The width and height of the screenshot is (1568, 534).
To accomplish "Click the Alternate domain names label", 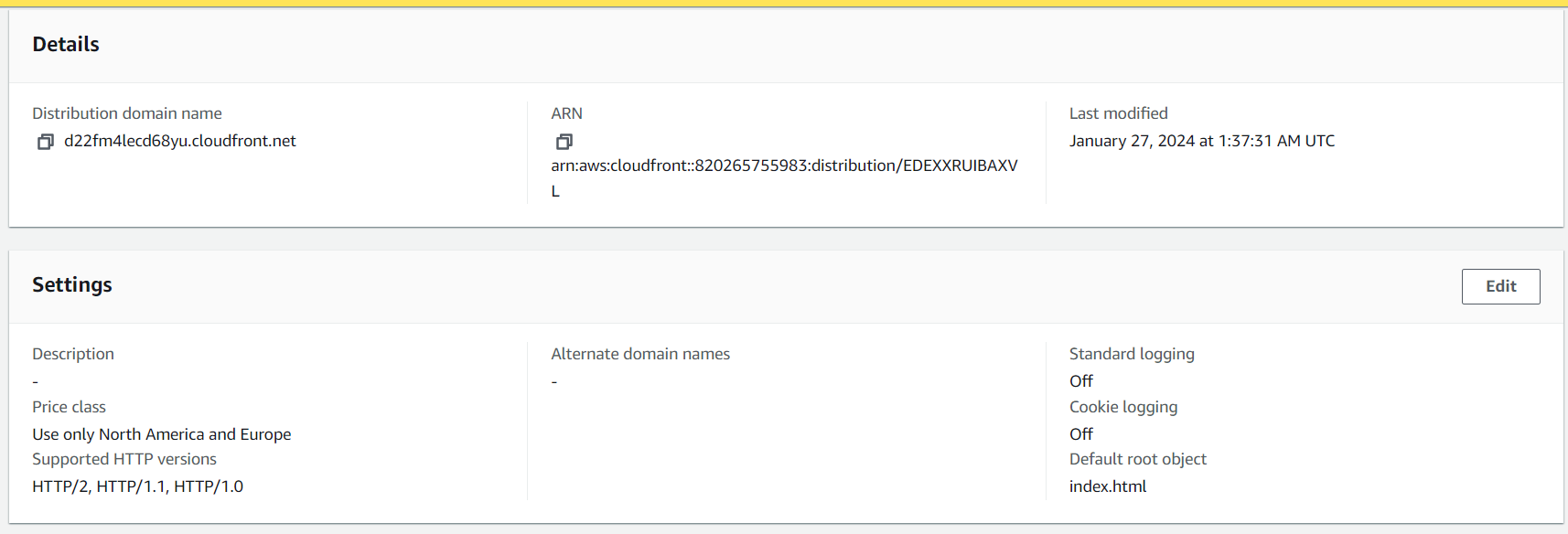I will (640, 354).
